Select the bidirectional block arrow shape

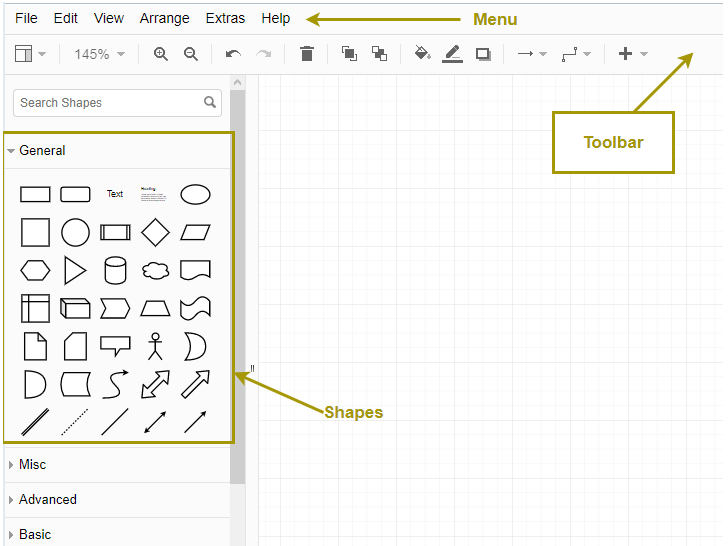tap(155, 384)
